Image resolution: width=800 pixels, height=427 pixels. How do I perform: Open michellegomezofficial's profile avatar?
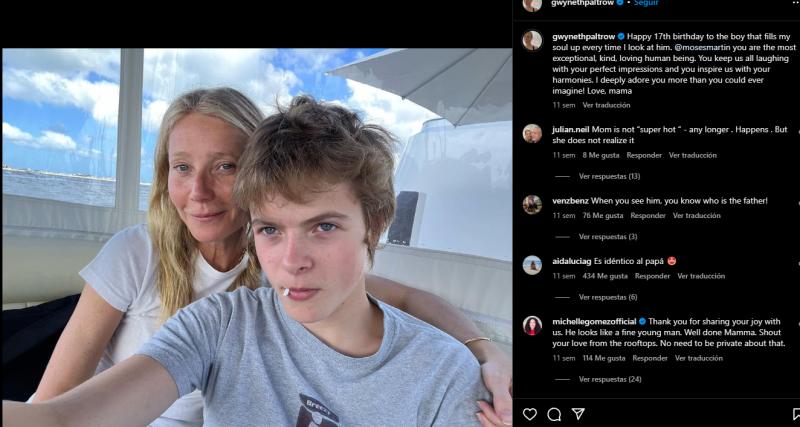[532, 325]
